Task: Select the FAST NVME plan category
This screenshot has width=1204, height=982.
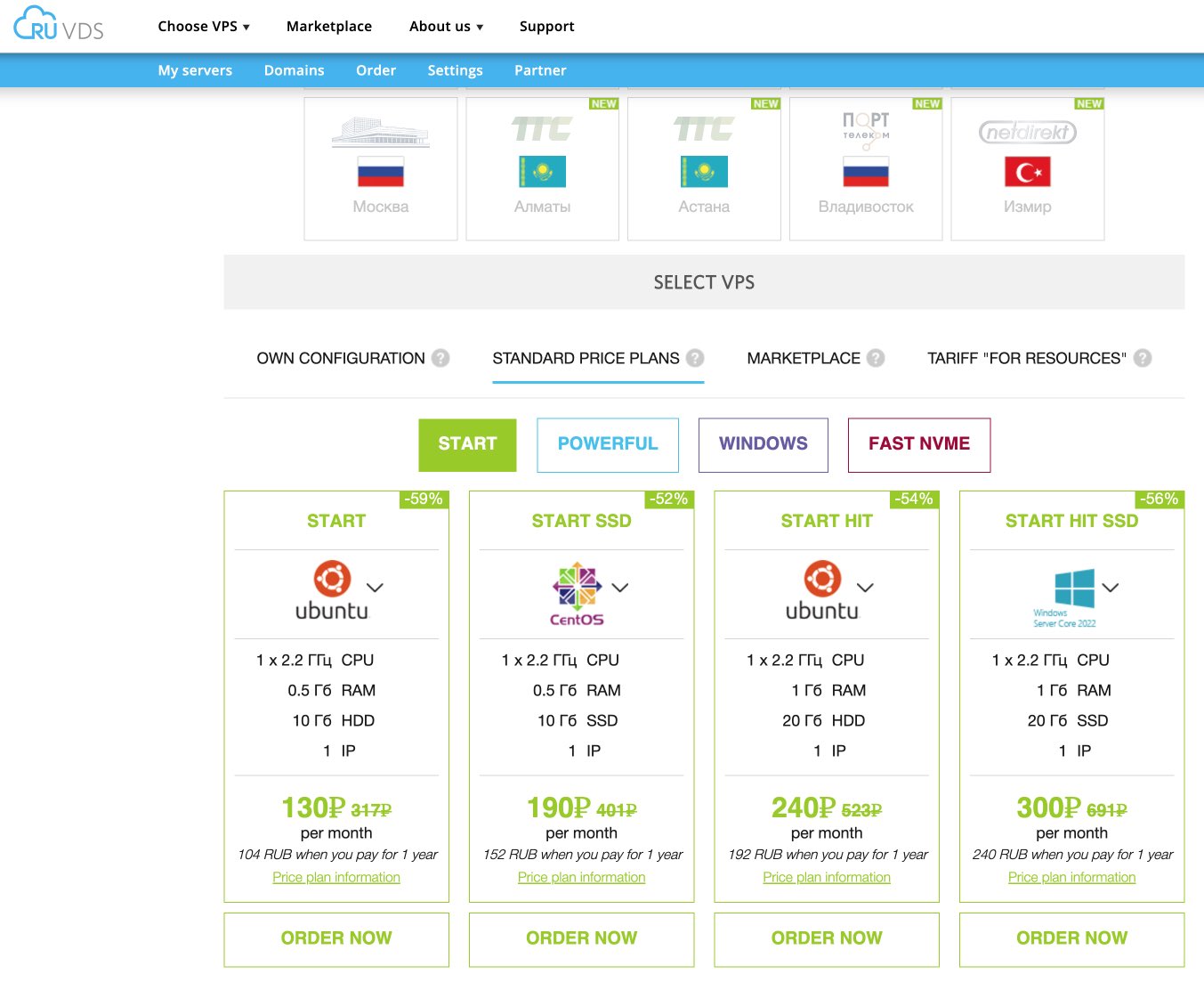Action: [918, 444]
